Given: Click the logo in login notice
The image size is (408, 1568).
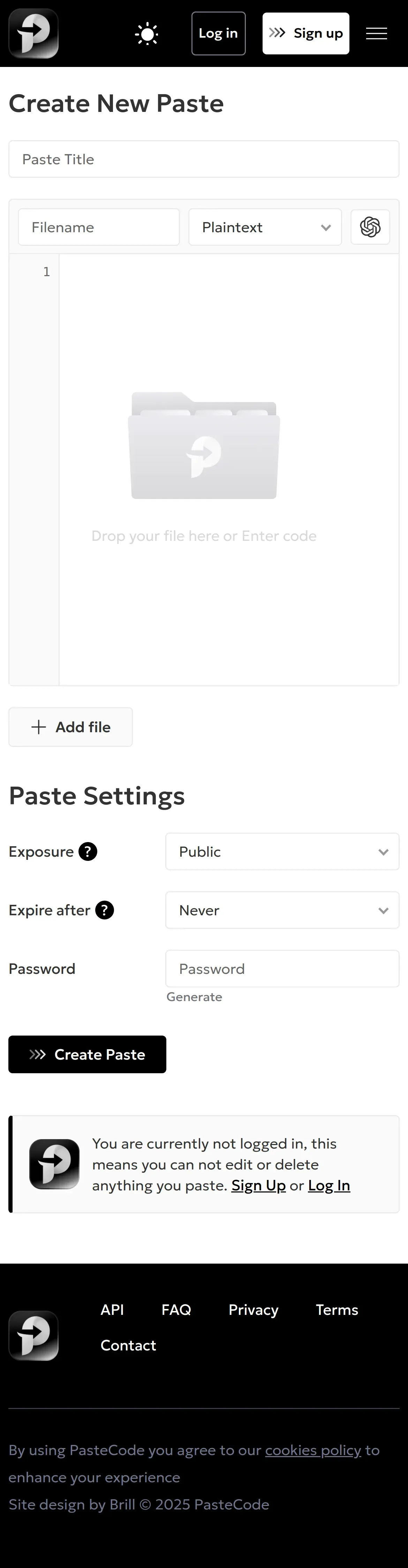Looking at the screenshot, I should coord(54,1164).
